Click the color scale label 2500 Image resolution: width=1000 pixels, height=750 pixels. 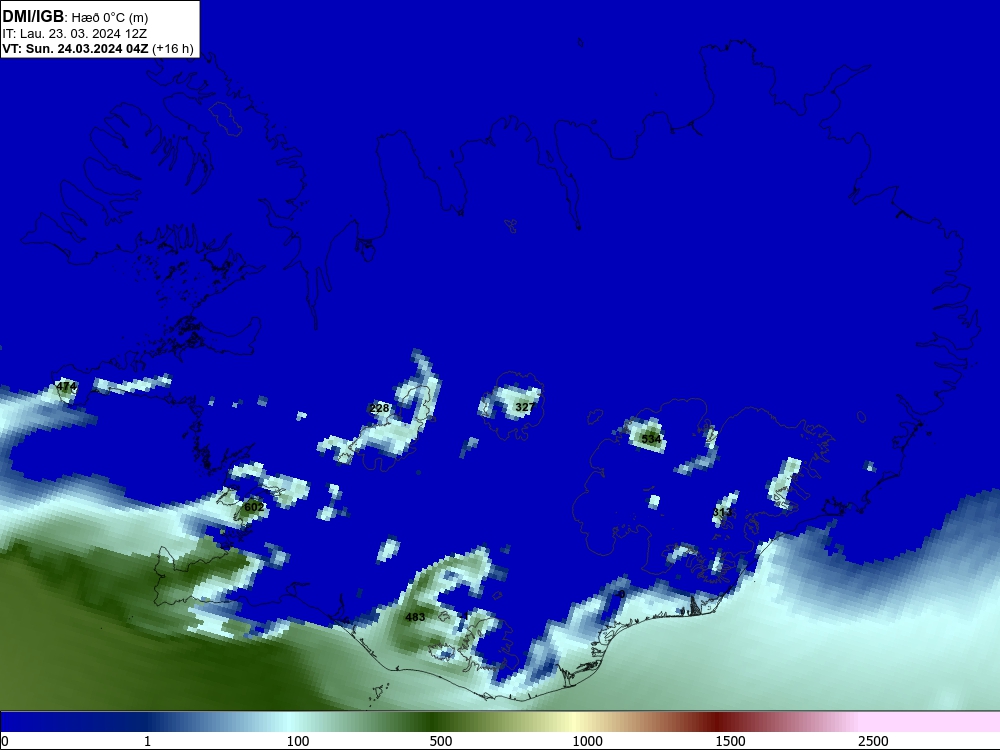pos(873,741)
